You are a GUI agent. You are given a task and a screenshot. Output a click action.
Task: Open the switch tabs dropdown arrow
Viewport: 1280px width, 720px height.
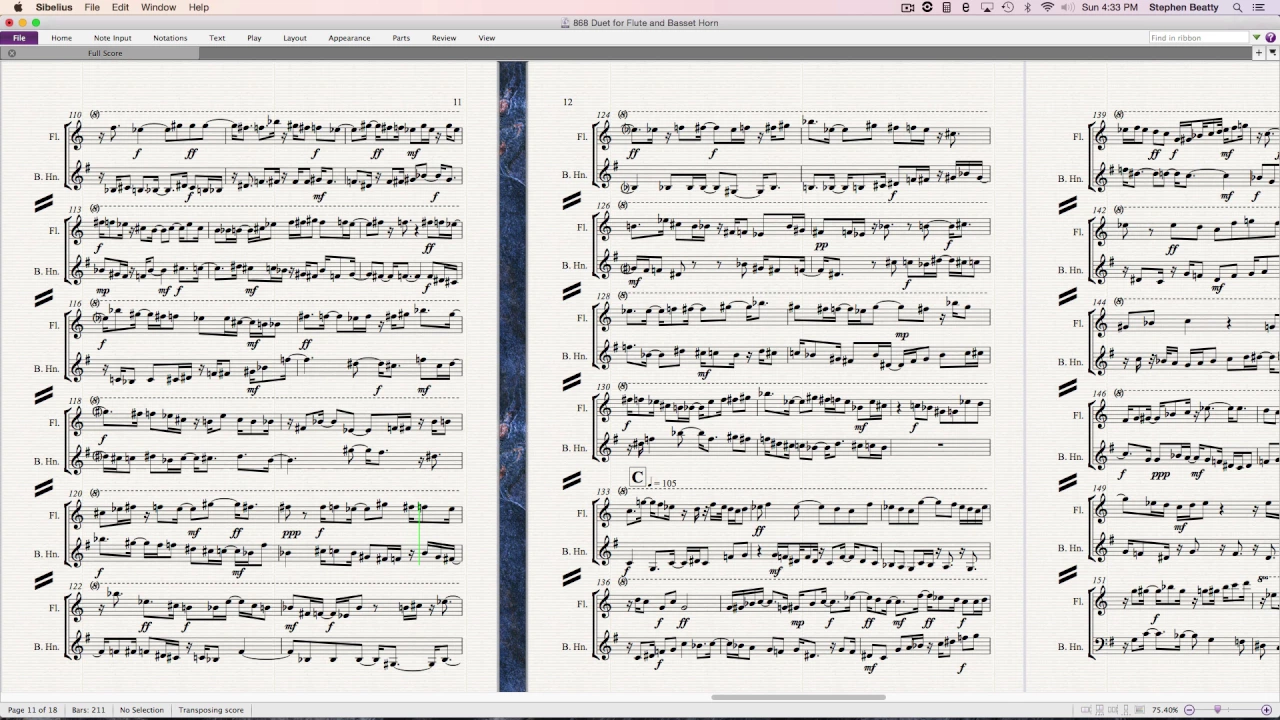point(1273,53)
